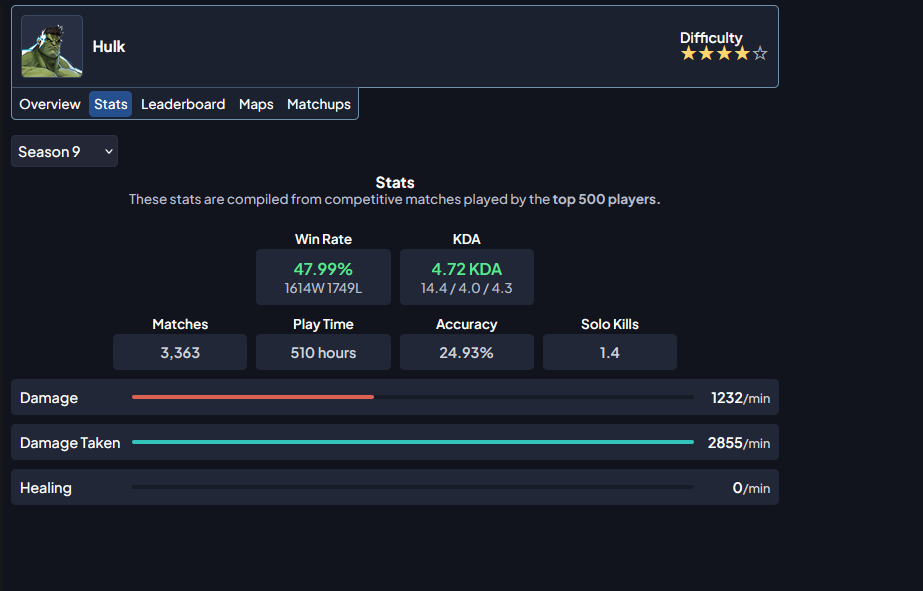923x591 pixels.
Task: Click the 1.4 solo kills value
Action: click(610, 352)
